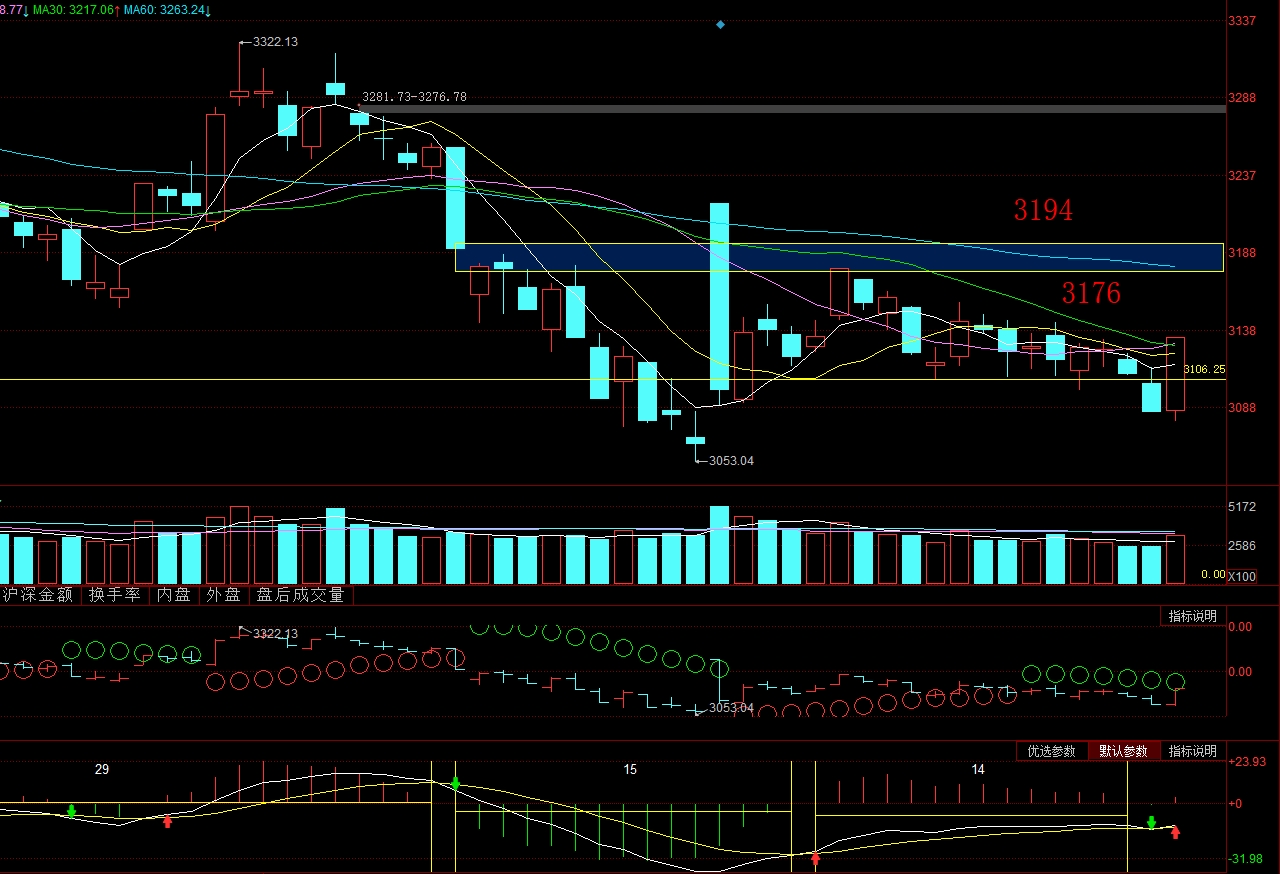Apply 默认参数 default parameters

click(x=1124, y=751)
